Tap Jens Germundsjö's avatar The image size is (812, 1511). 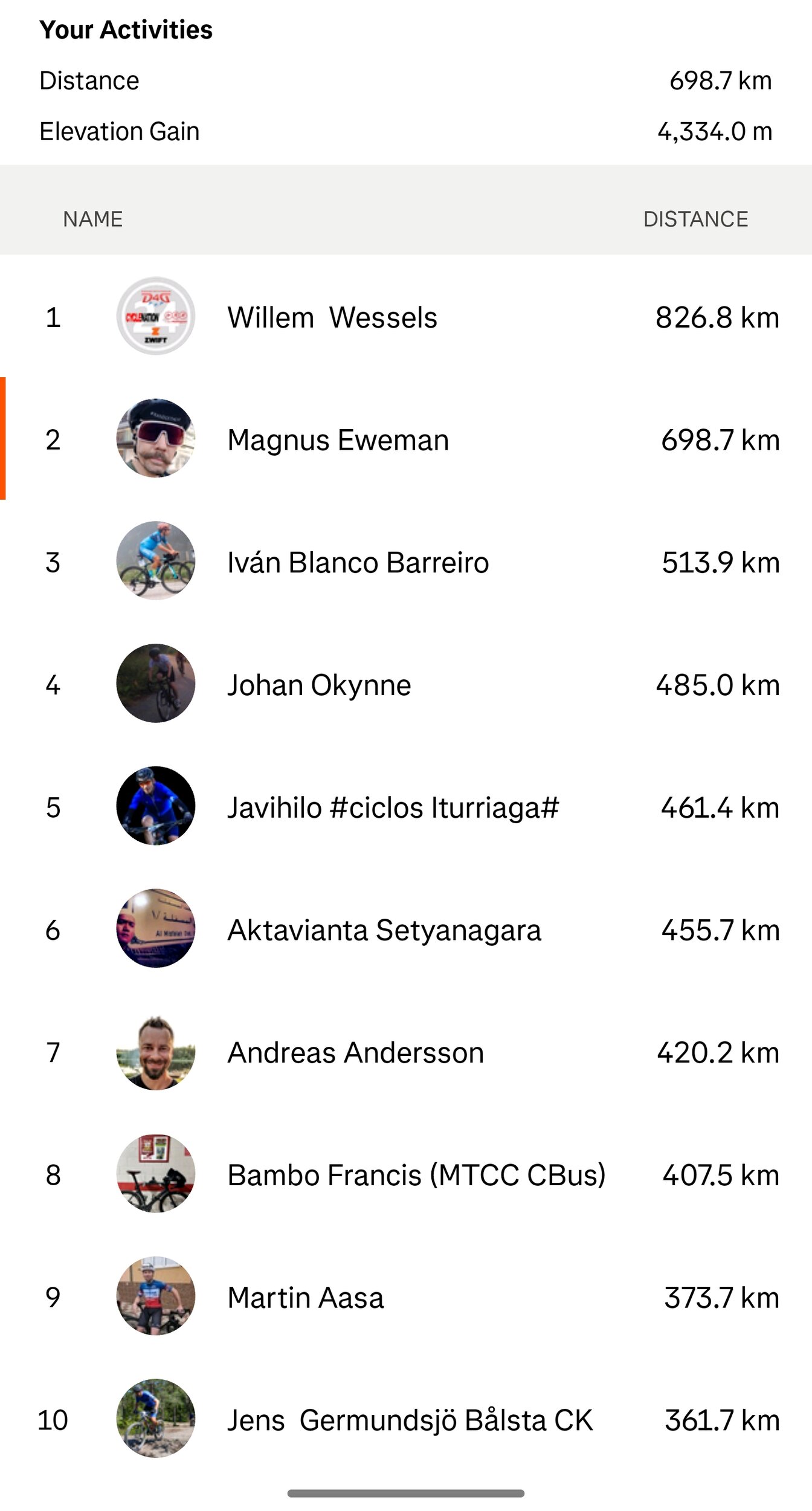pos(156,1419)
